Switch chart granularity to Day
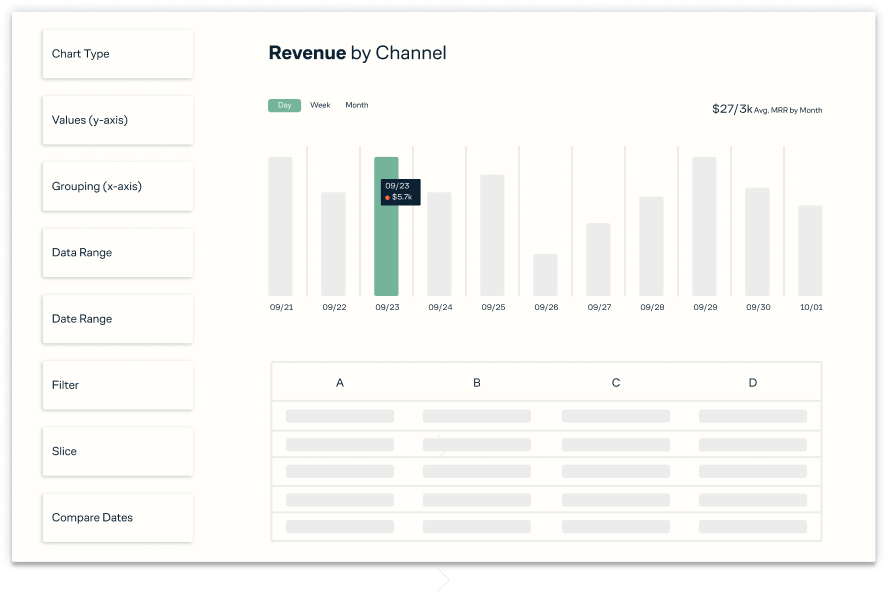Viewport: 888px width, 605px height. (x=284, y=105)
